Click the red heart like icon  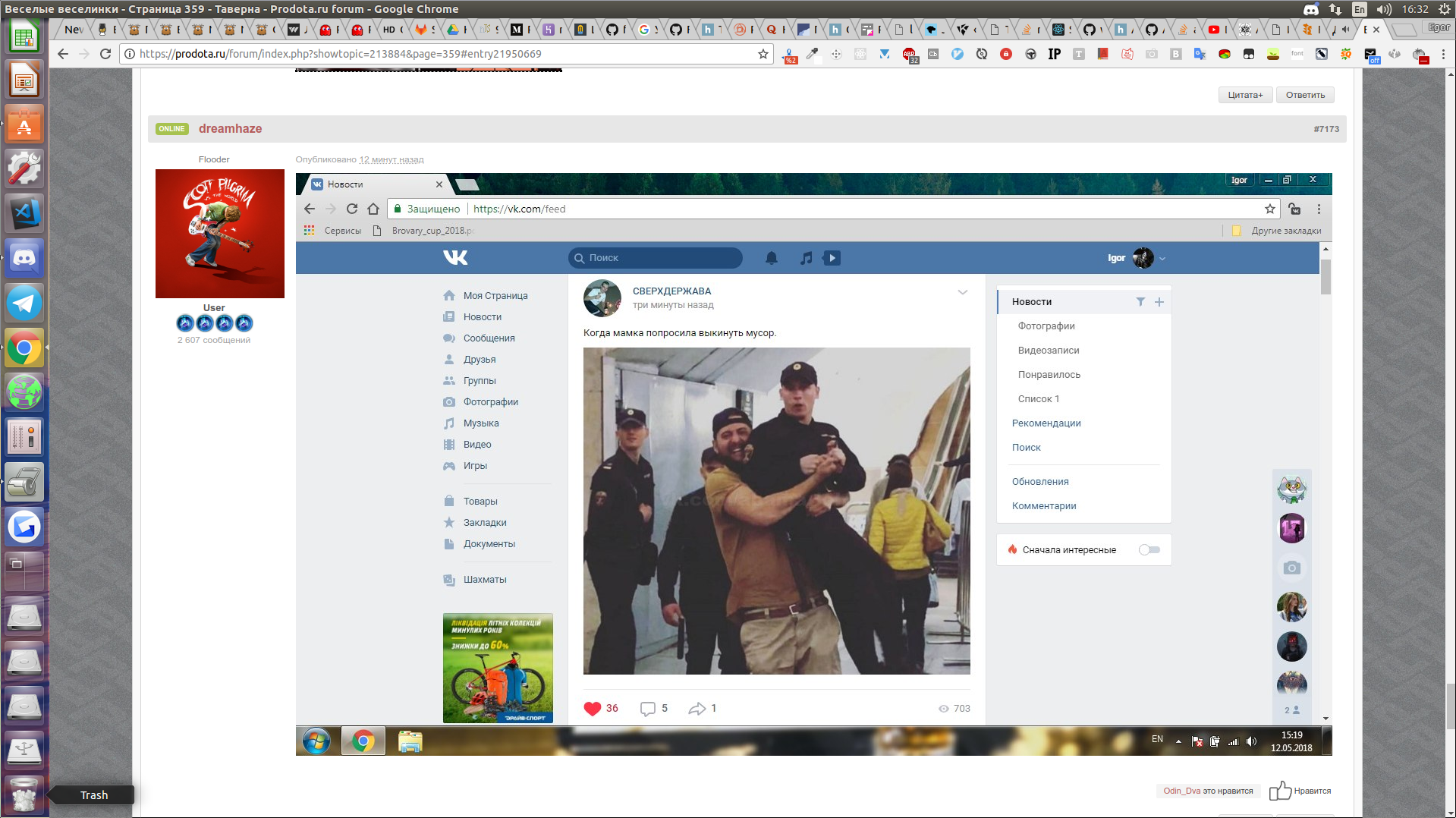pos(593,709)
